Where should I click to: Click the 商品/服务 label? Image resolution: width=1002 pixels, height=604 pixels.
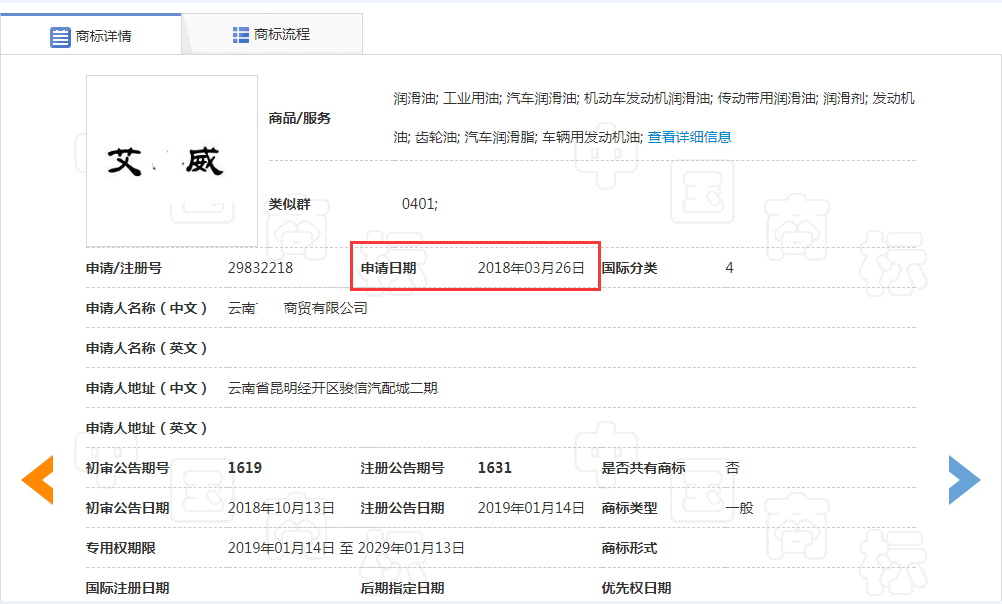pyautogui.click(x=300, y=118)
